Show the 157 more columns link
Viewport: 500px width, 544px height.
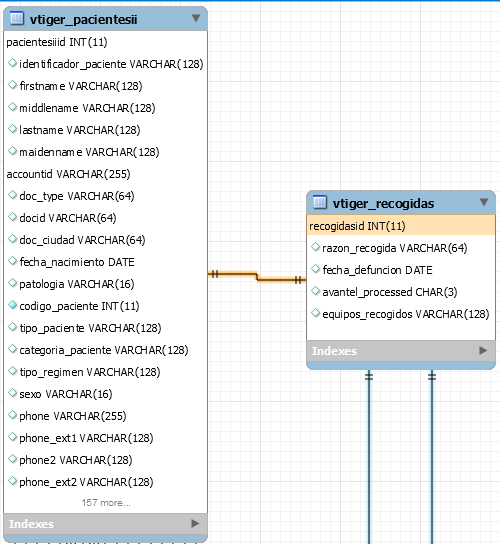106,503
